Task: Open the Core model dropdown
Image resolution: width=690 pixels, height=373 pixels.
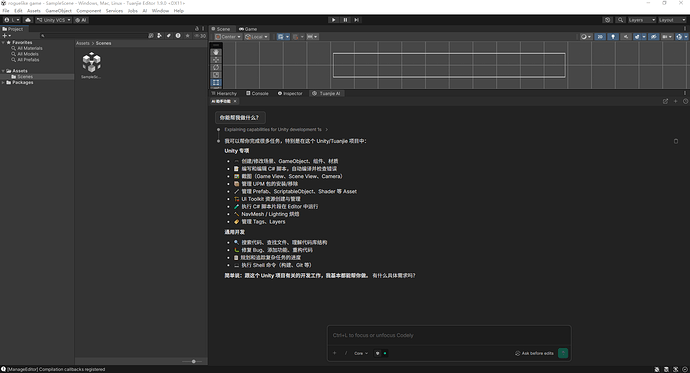Action: pos(361,353)
